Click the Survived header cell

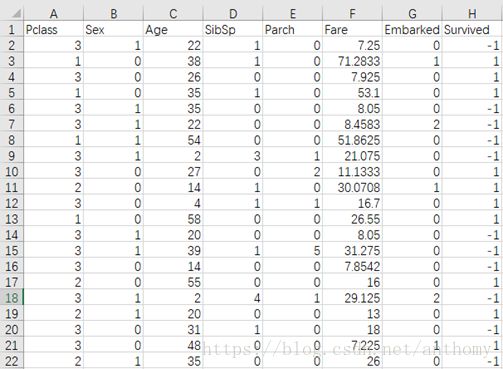[472, 30]
